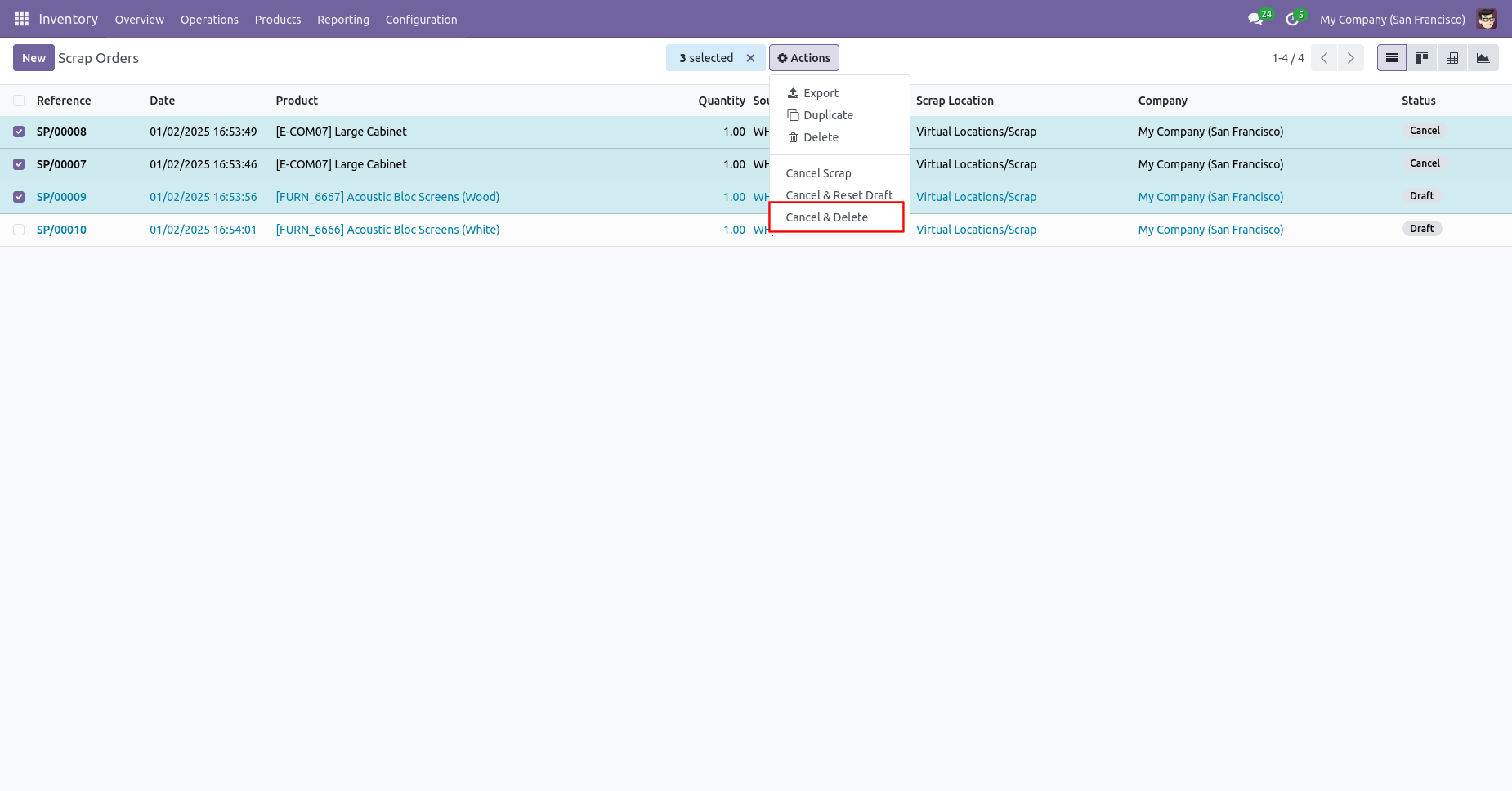Switch to graph view
Screen dimensions: 1512x791
[1483, 58]
